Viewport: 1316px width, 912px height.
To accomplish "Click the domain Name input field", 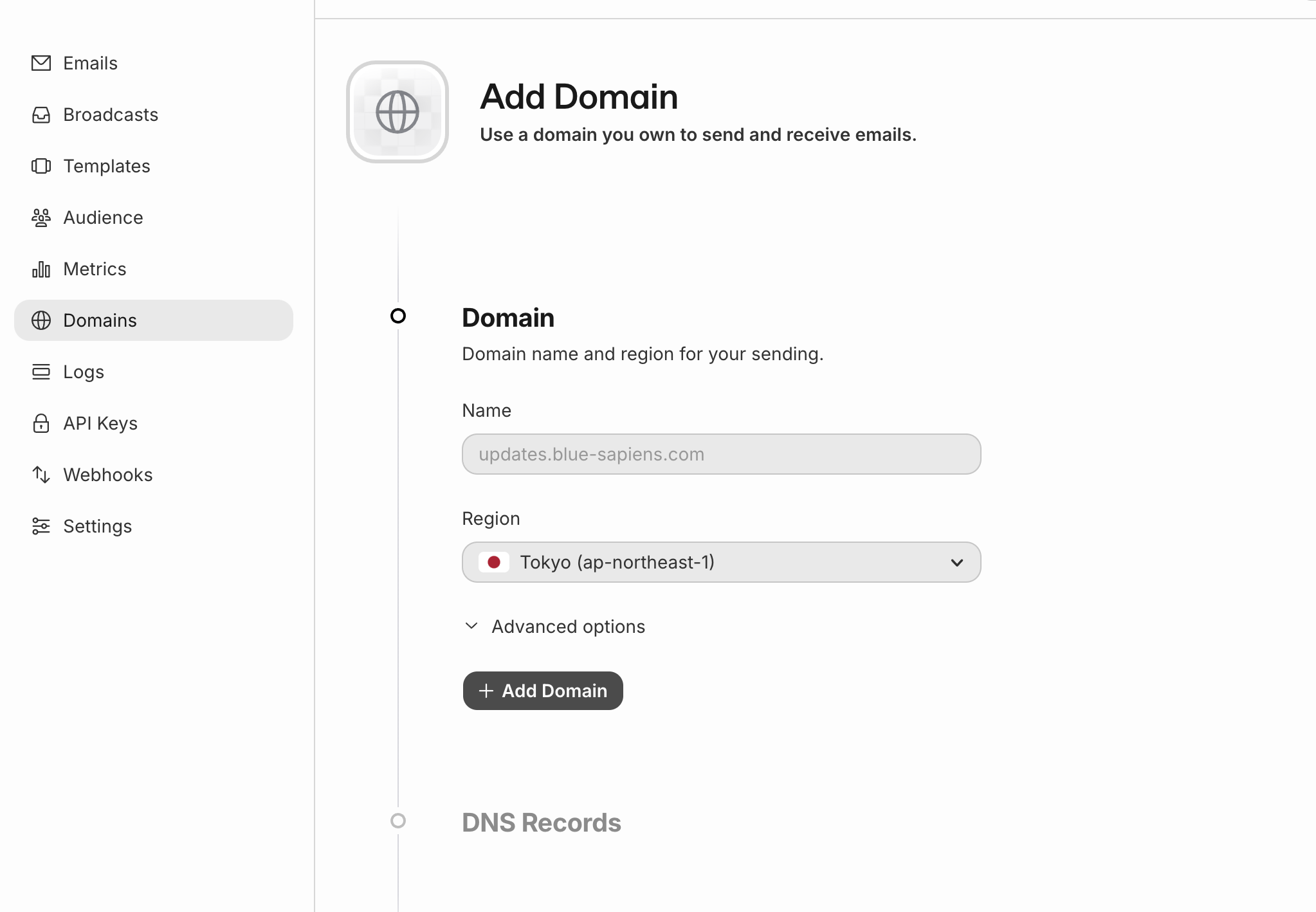I will (720, 454).
